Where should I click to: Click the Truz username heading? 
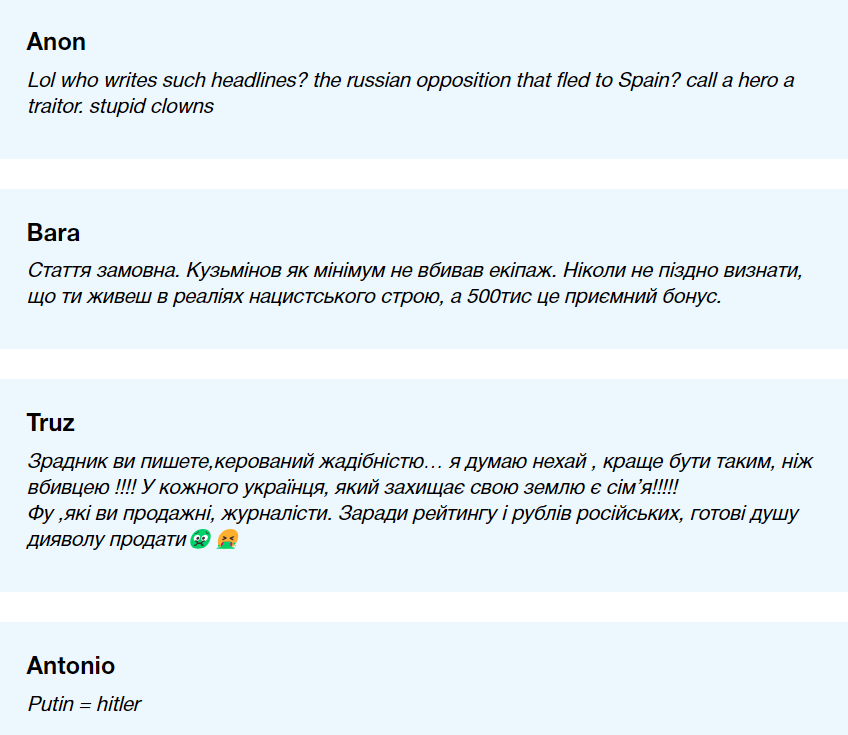point(50,422)
